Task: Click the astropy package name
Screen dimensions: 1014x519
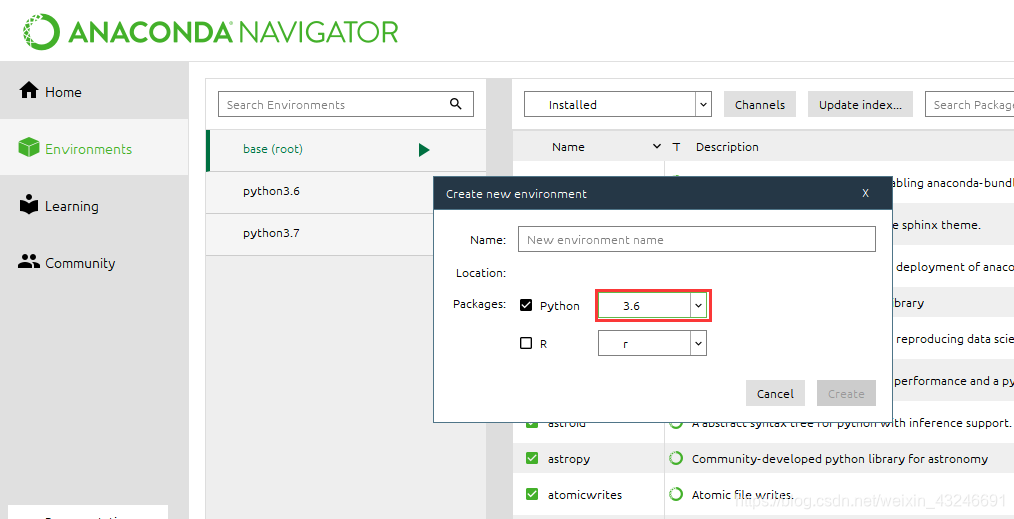Action: coord(569,459)
